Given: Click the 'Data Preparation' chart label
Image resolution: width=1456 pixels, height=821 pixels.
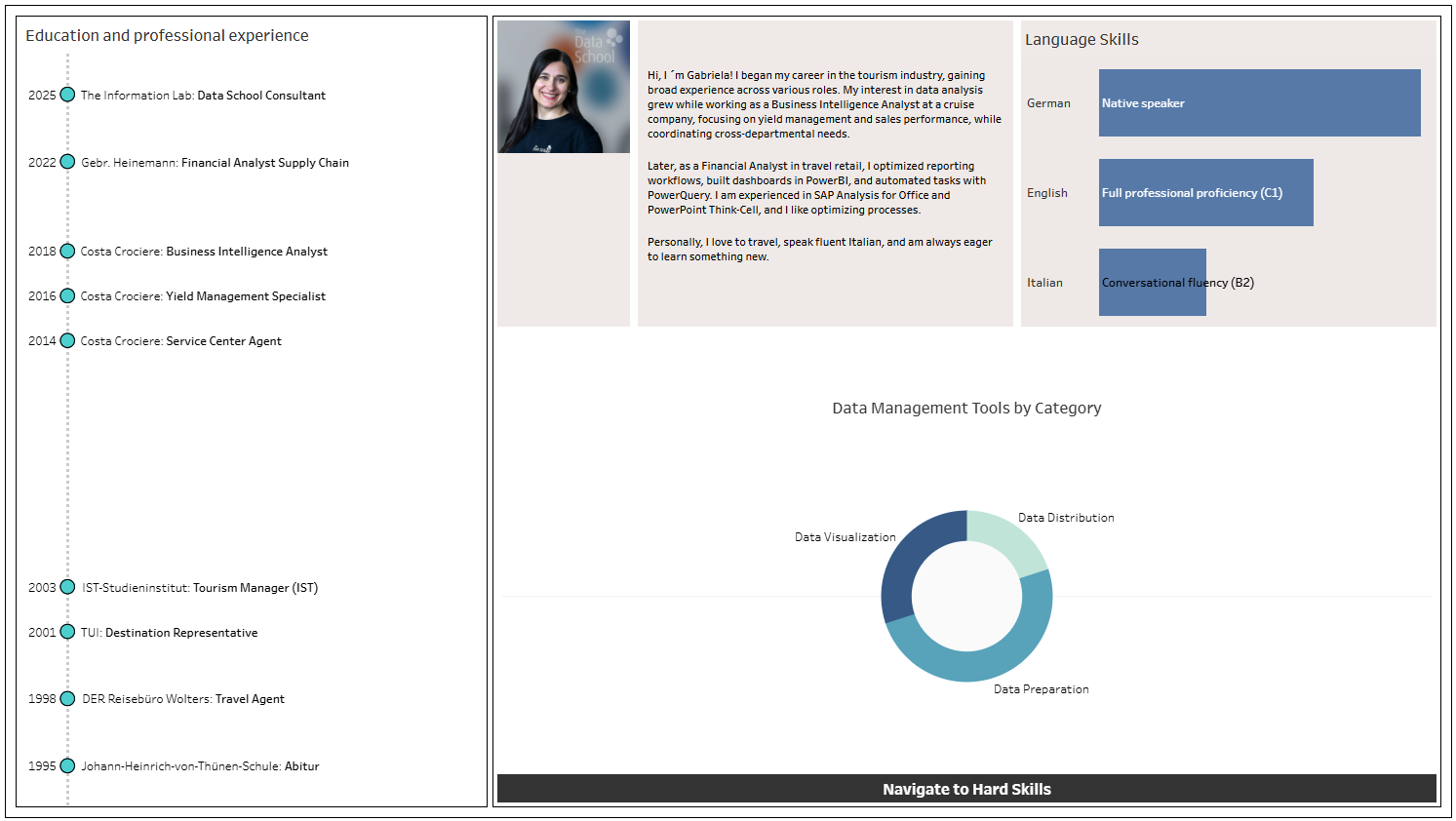Looking at the screenshot, I should coord(1042,689).
